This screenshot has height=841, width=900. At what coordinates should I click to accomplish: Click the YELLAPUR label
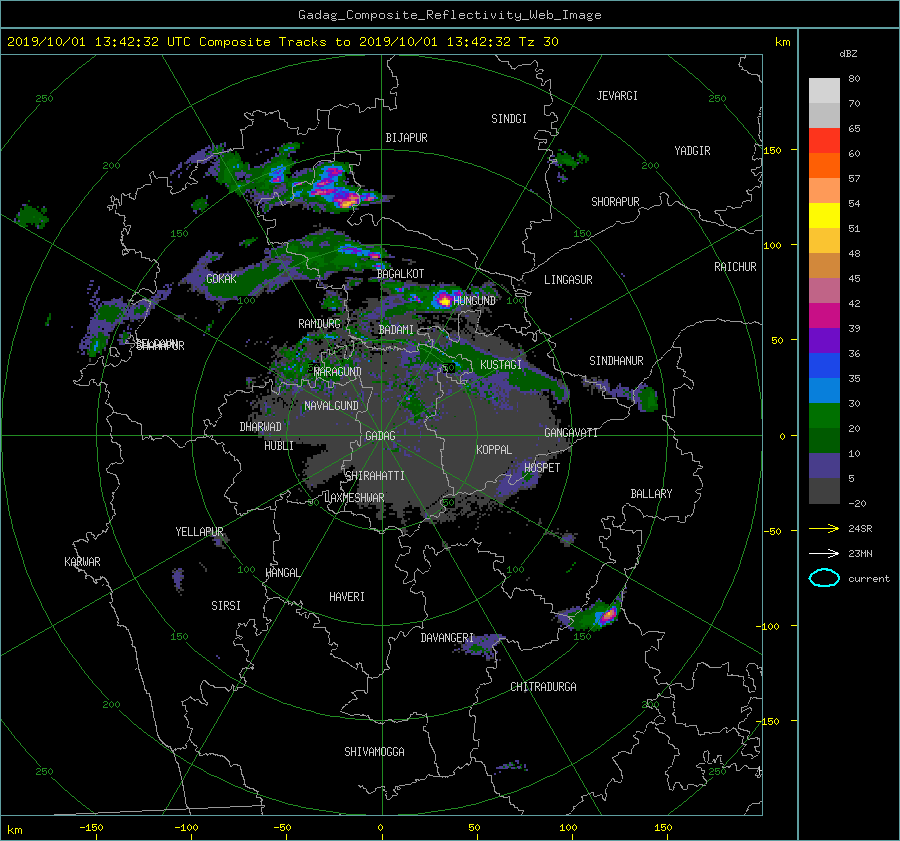199,532
